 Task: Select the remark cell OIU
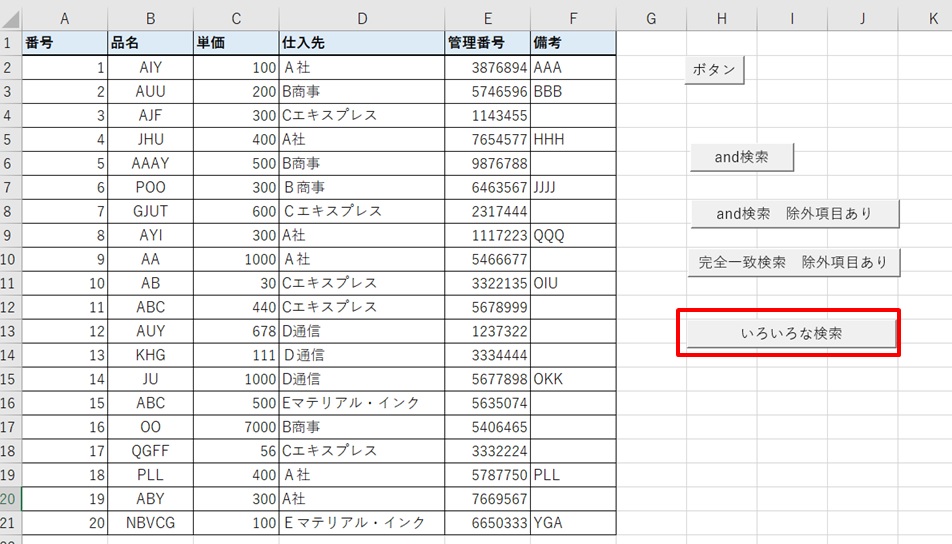click(573, 284)
